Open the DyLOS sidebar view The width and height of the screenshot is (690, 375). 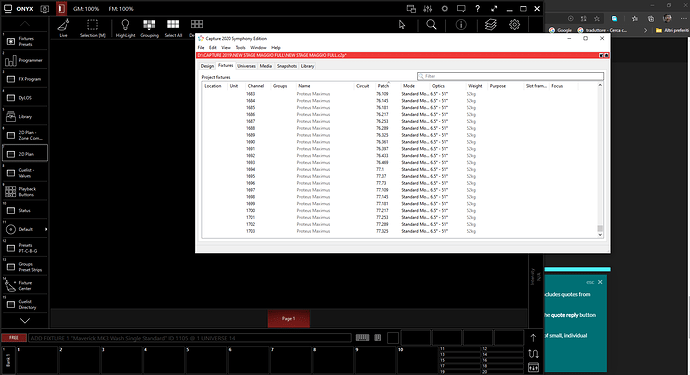click(x=25, y=98)
